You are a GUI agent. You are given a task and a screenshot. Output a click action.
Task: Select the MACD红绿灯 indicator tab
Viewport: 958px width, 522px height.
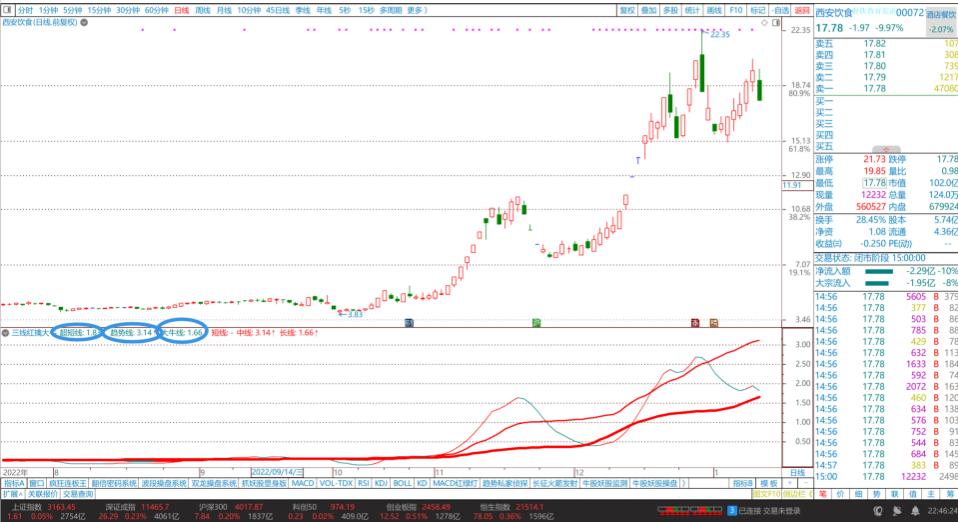click(x=455, y=483)
